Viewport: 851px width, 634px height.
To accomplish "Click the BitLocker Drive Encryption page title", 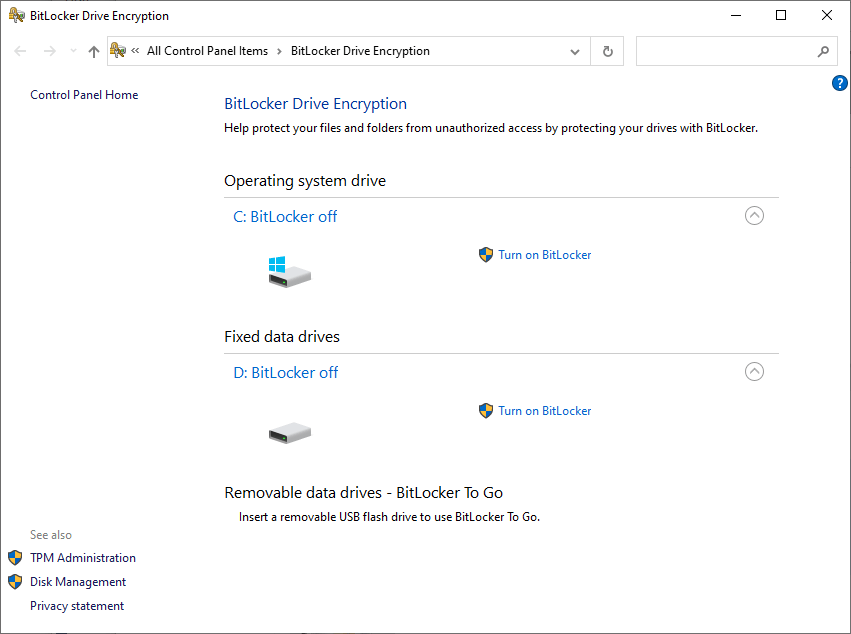I will (x=315, y=104).
